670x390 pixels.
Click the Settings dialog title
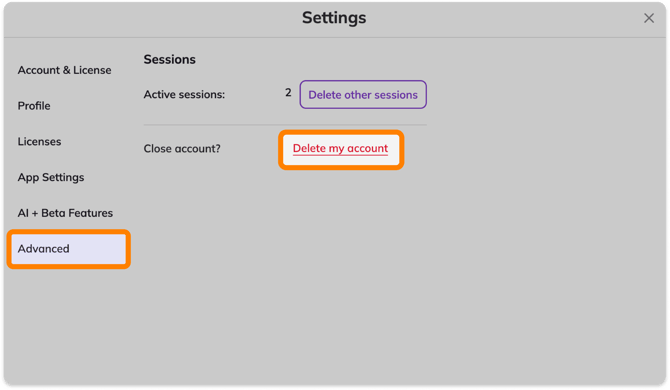pyautogui.click(x=334, y=18)
